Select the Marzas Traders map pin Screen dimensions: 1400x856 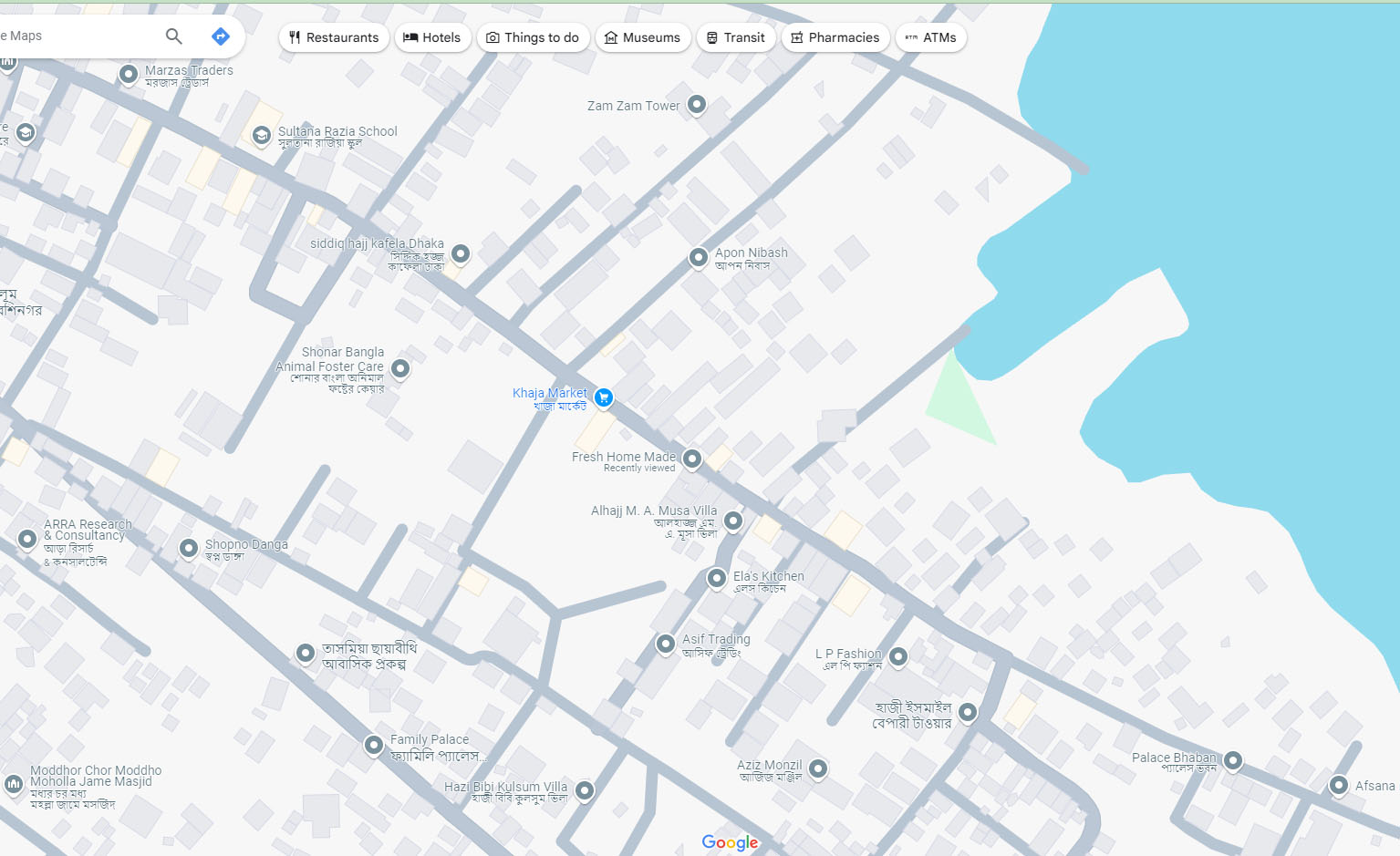click(x=129, y=74)
